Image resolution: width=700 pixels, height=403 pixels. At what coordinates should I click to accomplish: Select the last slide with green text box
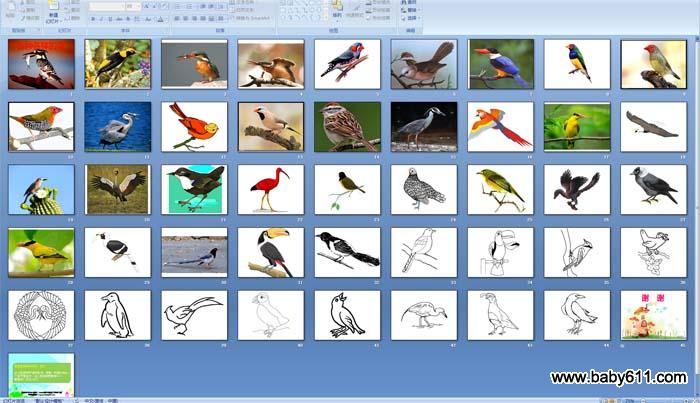pos(41,375)
